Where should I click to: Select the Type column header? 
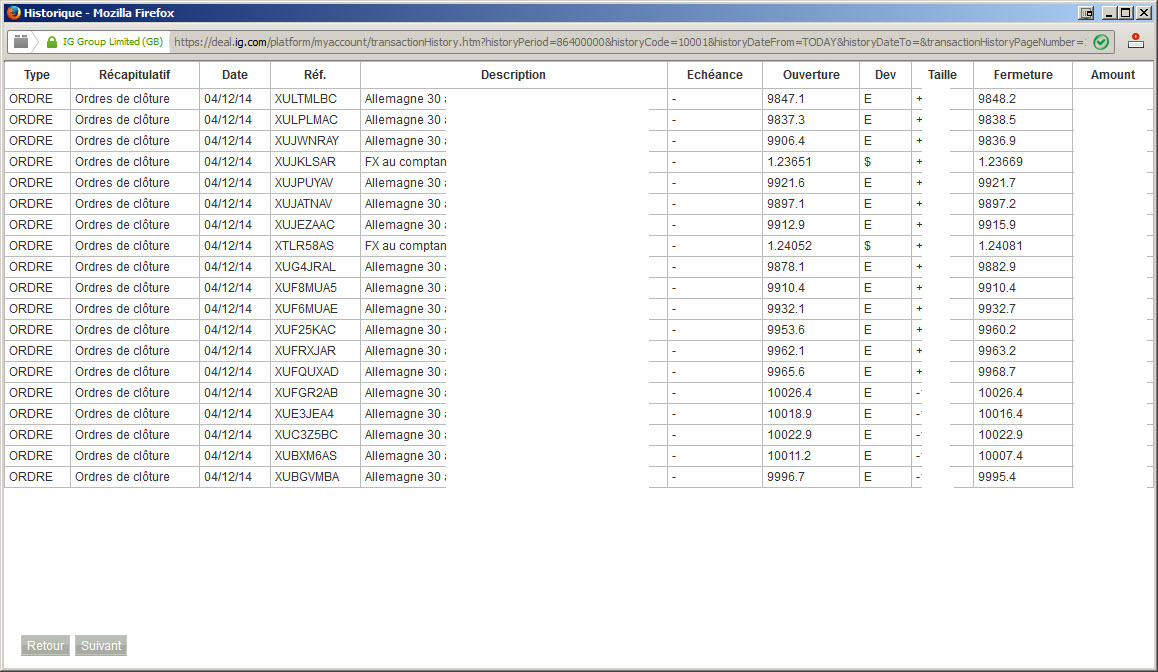pos(37,75)
